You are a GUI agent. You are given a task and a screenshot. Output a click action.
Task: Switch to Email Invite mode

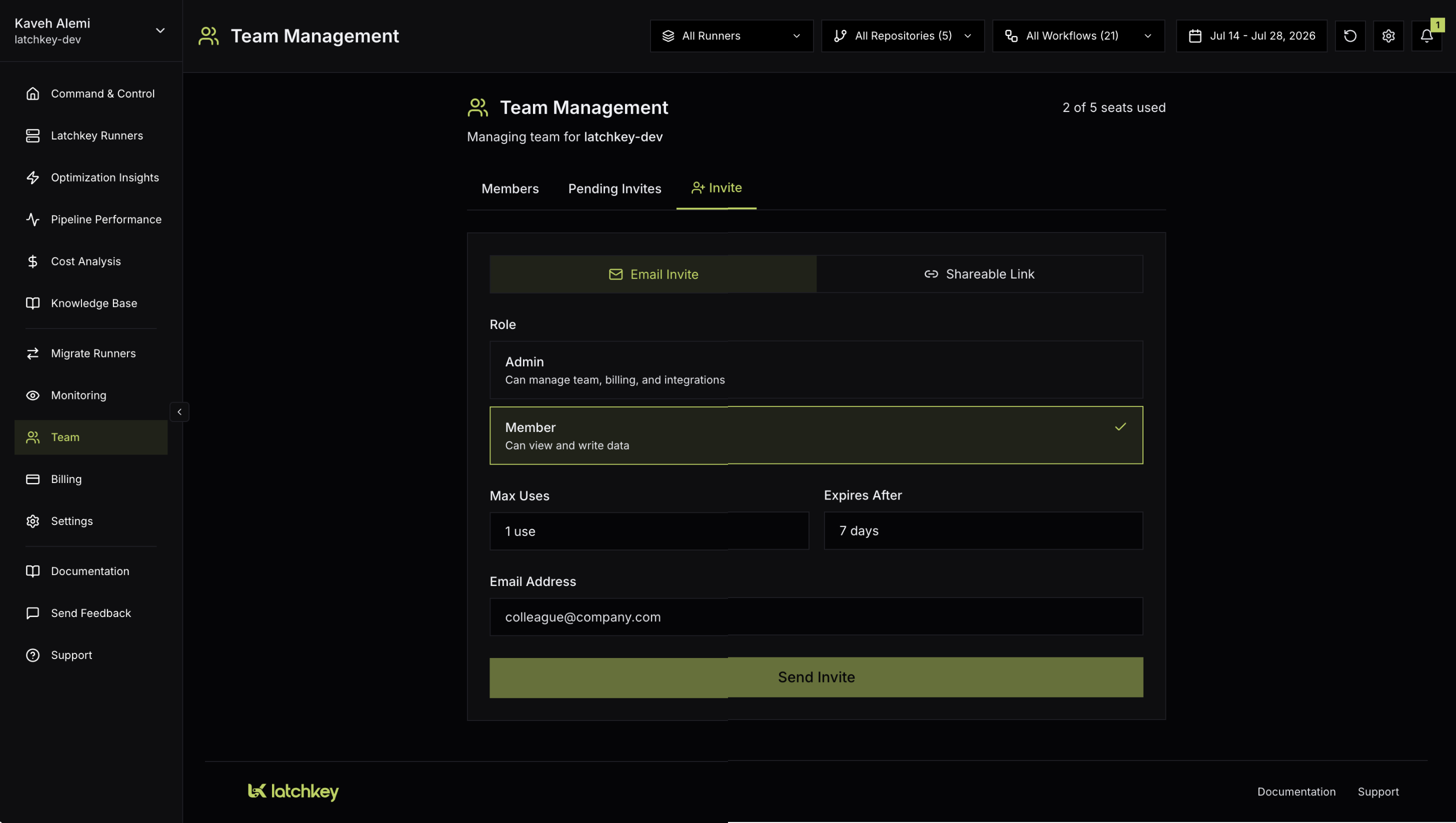point(653,274)
